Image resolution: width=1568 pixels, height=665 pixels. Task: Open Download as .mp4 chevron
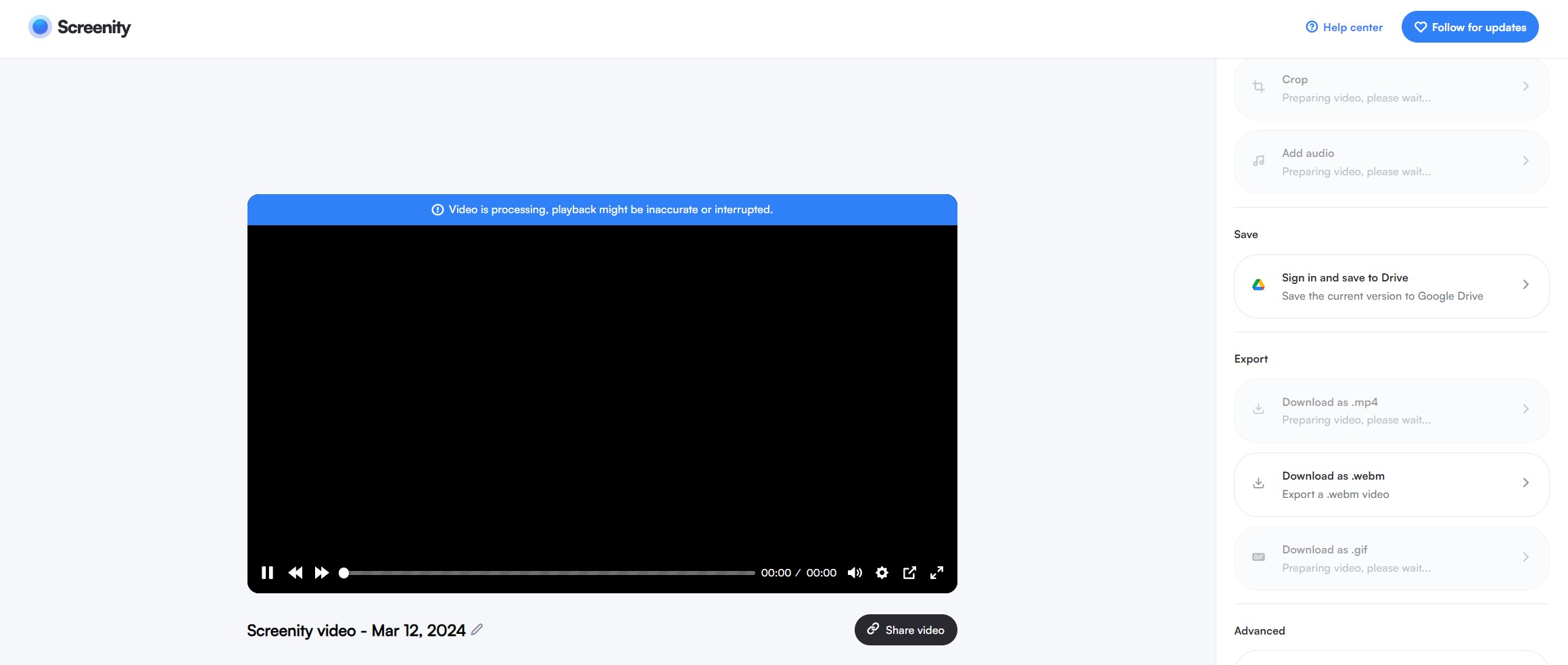coord(1525,409)
